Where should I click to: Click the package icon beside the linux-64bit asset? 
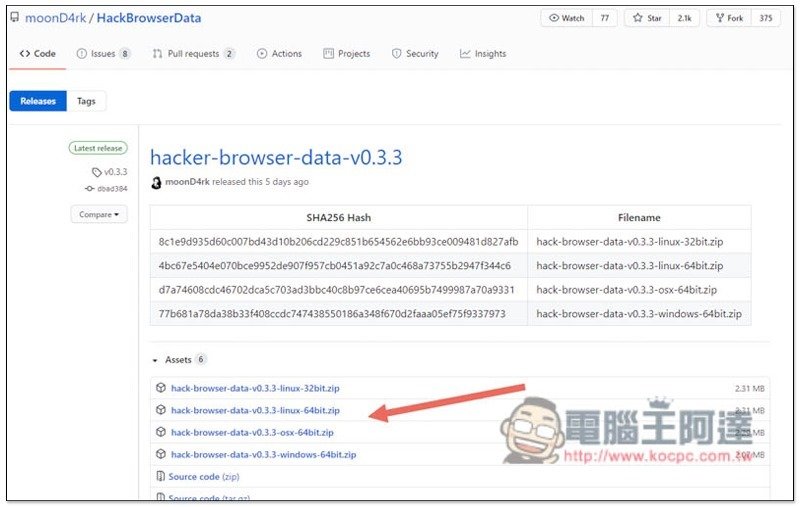tap(161, 410)
